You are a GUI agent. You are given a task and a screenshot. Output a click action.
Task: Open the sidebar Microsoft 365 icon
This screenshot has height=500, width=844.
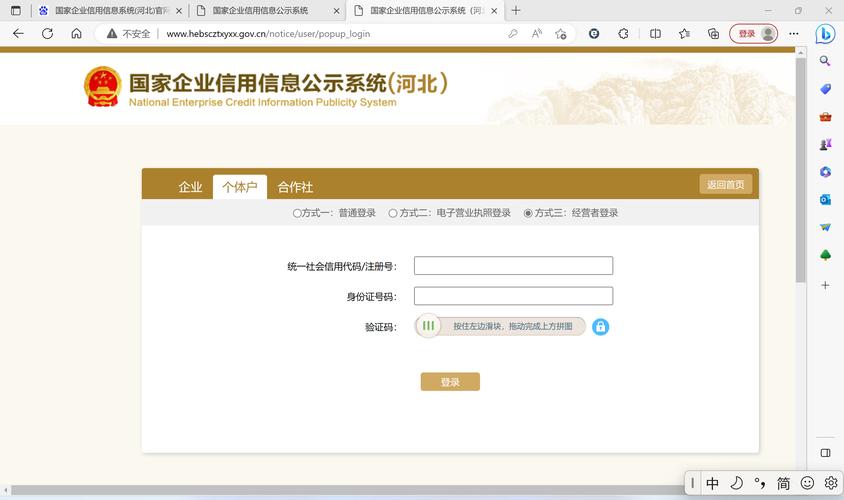tap(825, 172)
